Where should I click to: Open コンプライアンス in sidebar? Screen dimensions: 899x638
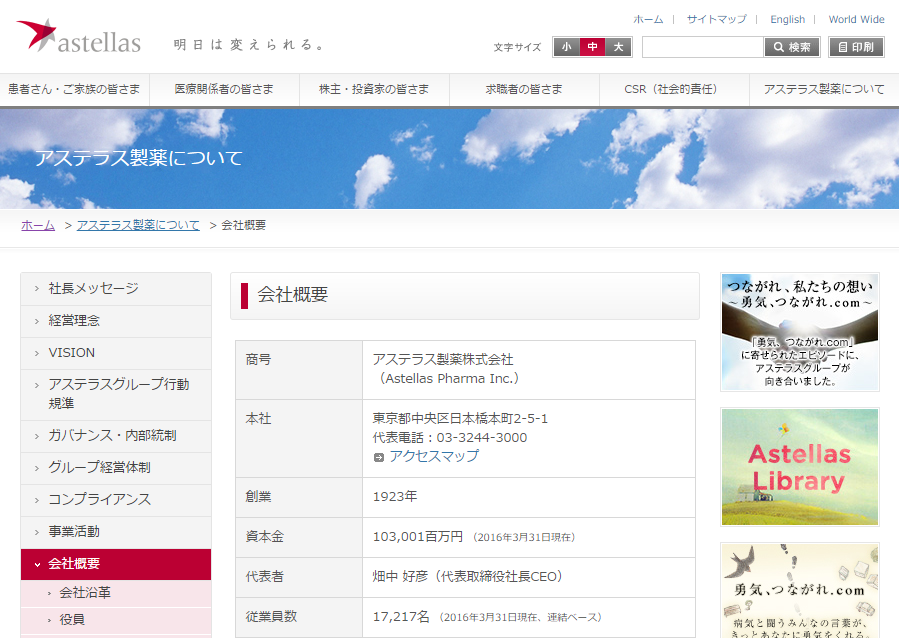(116, 500)
